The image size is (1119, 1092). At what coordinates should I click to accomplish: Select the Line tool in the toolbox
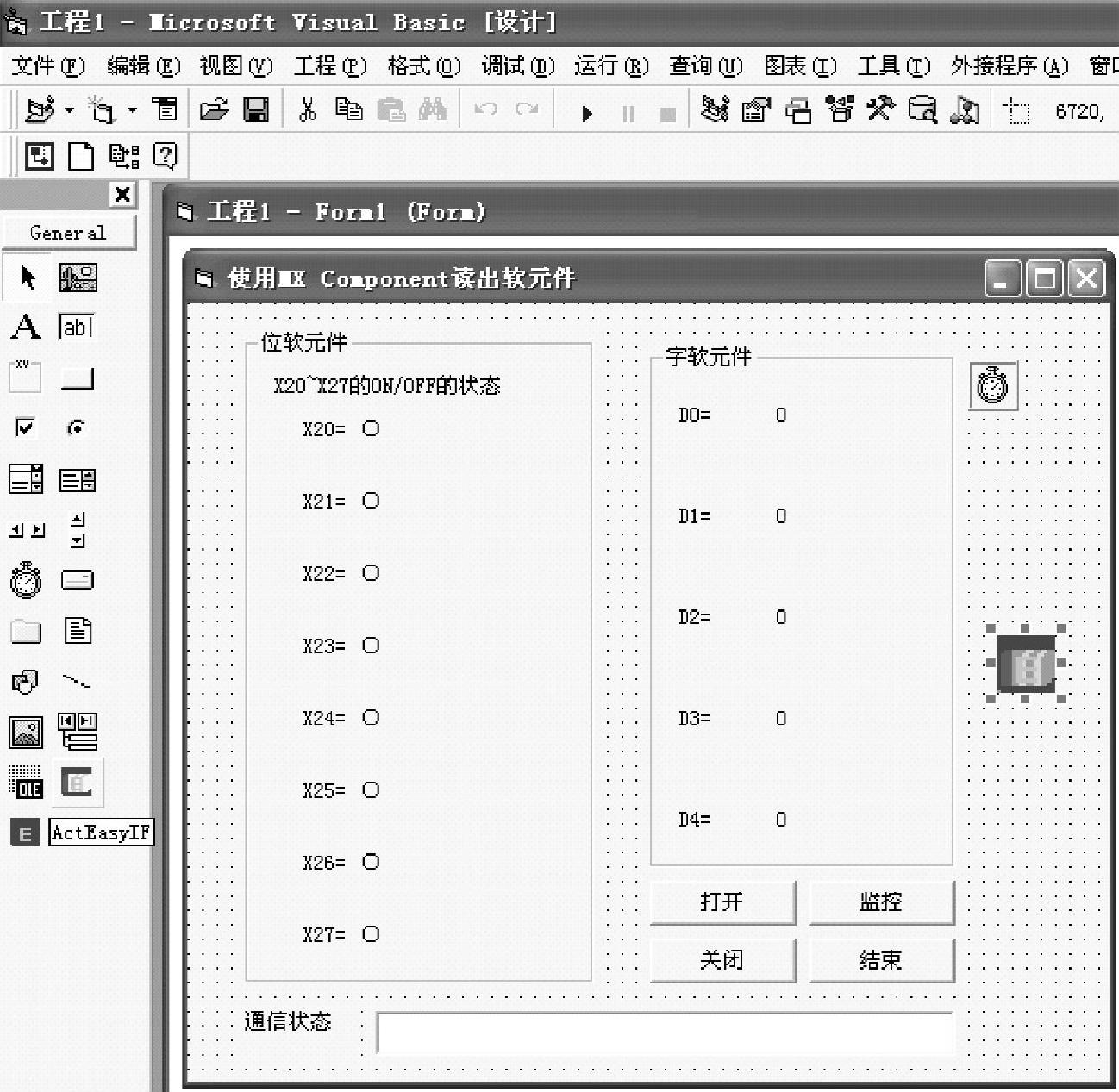tap(77, 682)
